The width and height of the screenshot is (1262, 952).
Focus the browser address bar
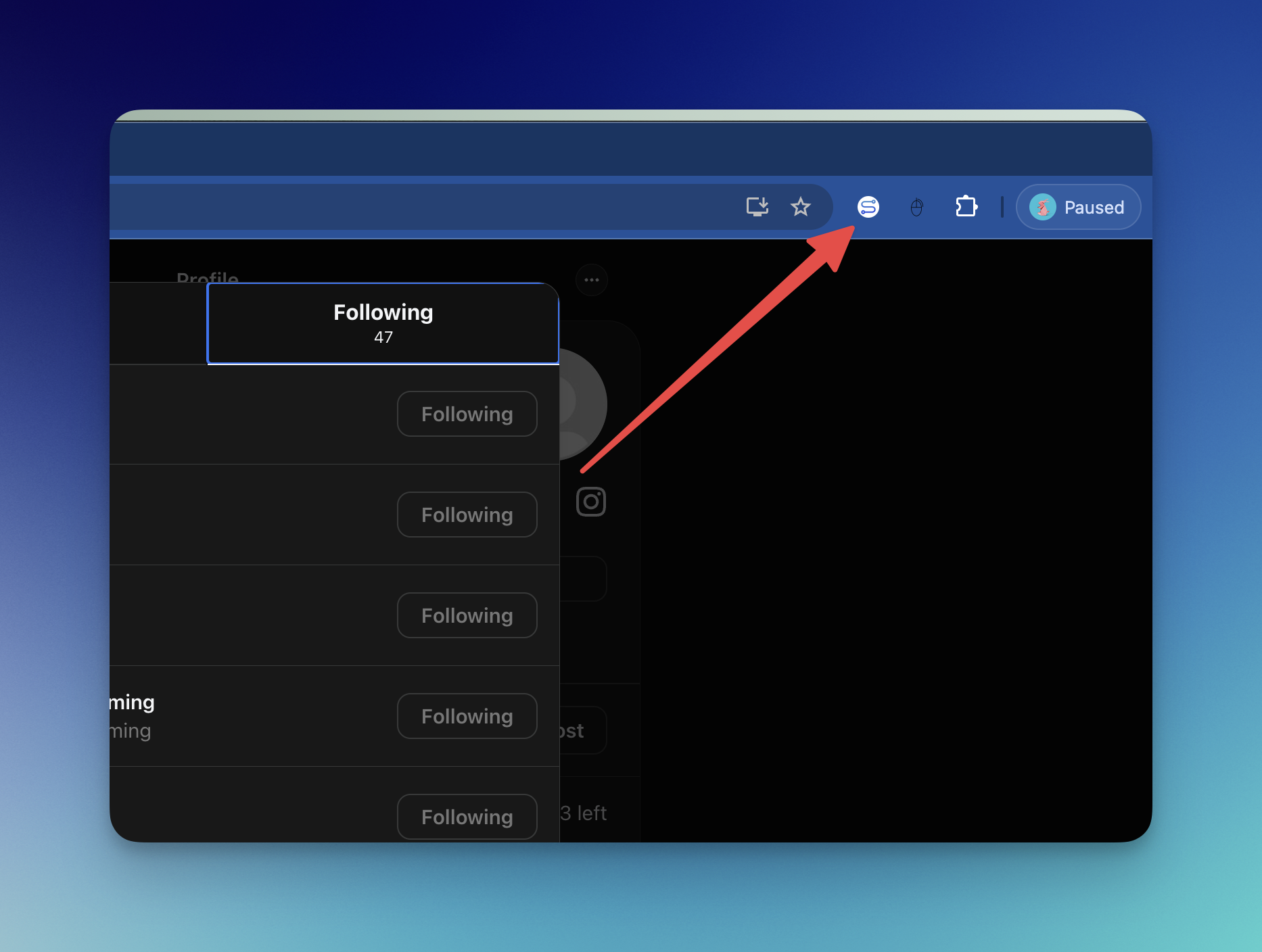click(x=406, y=207)
